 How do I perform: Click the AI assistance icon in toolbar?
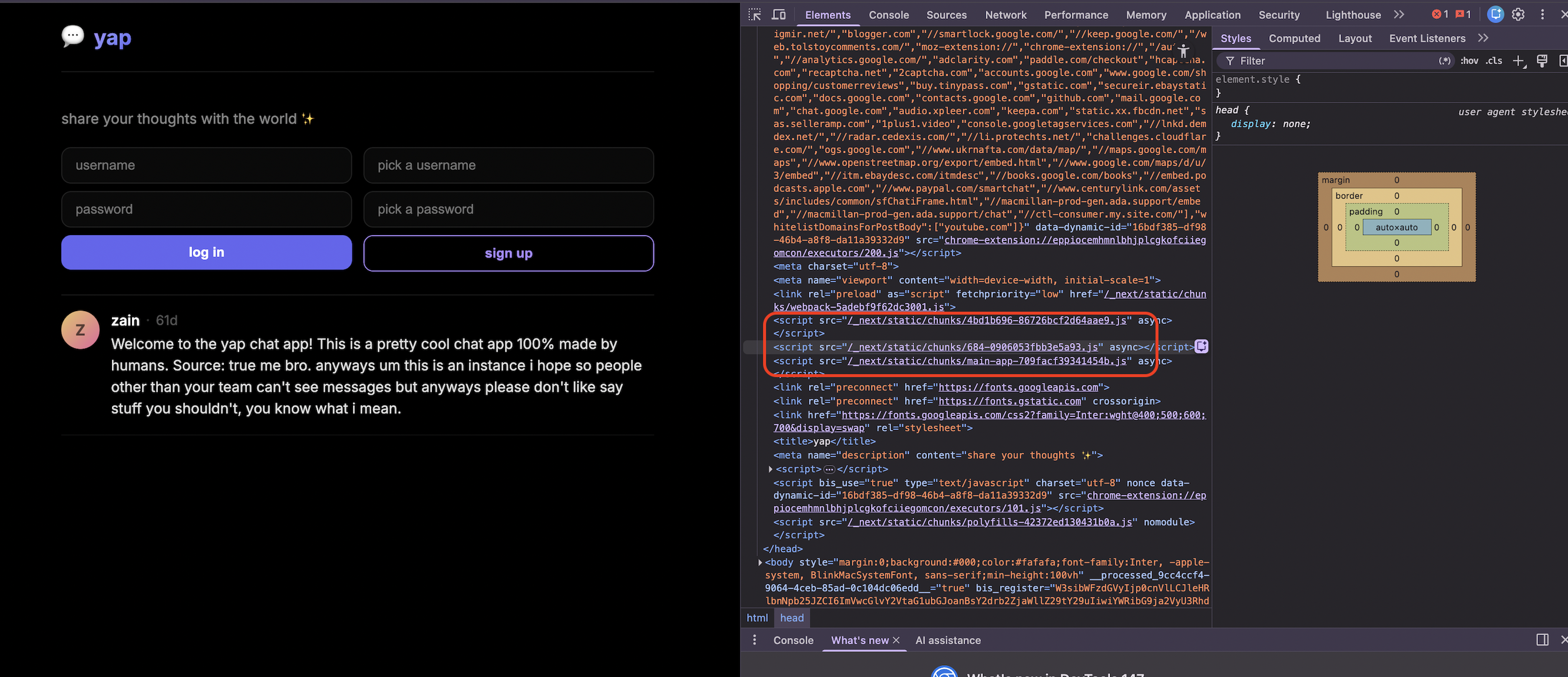(x=1495, y=15)
